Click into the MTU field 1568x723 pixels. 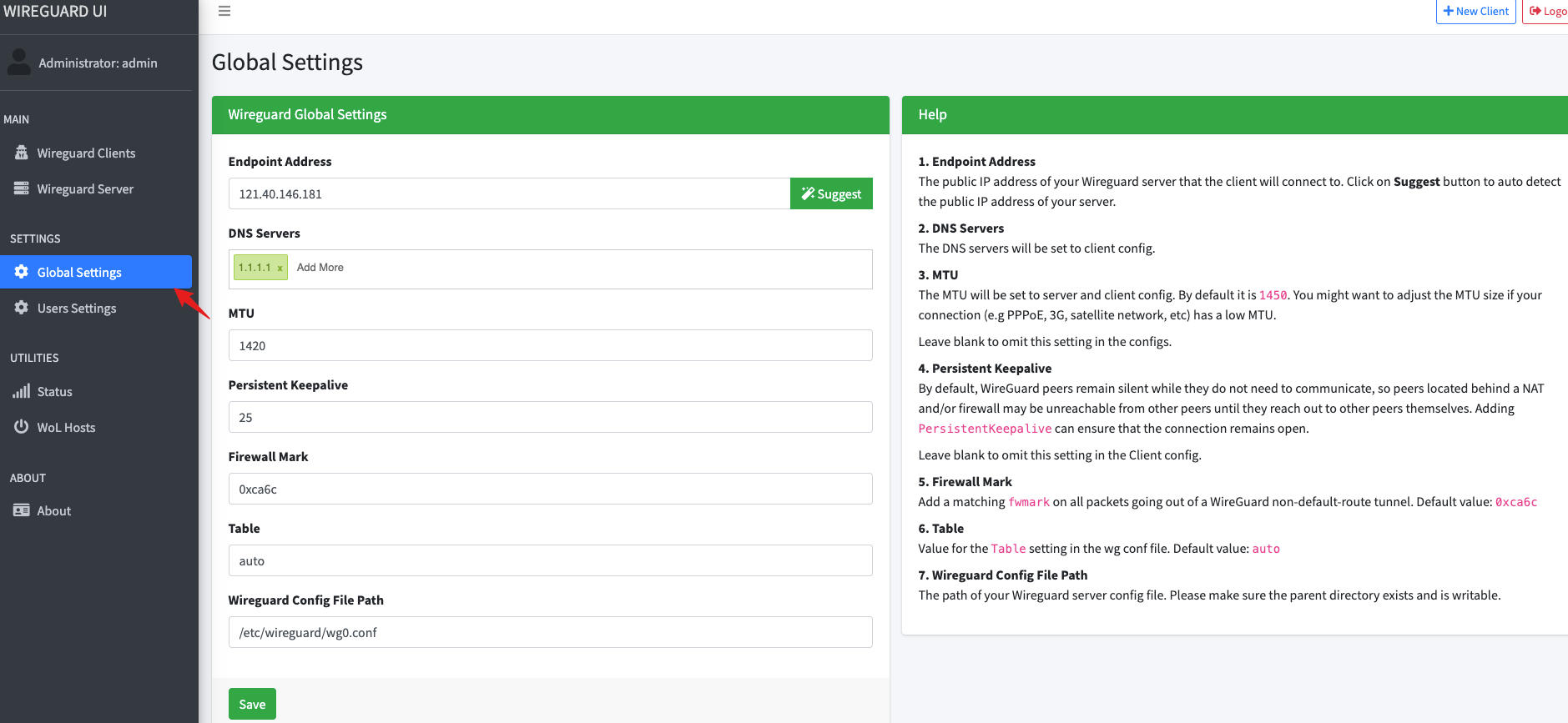[550, 346]
